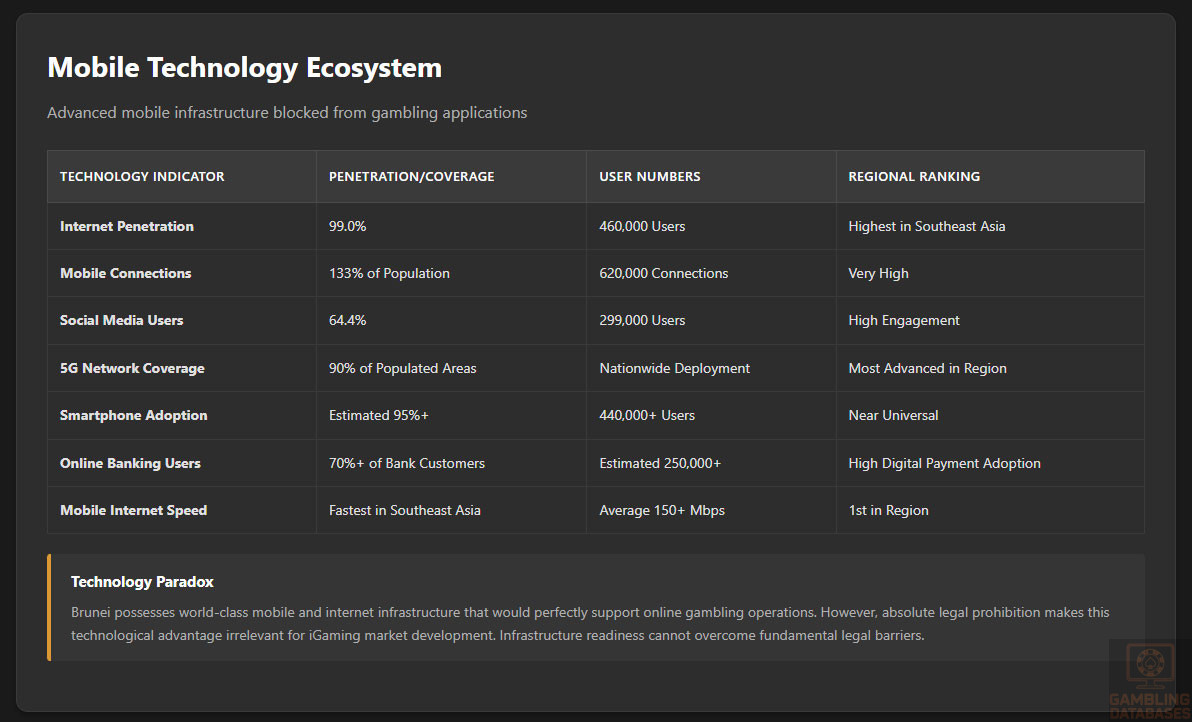Image resolution: width=1192 pixels, height=722 pixels.
Task: Select the Social Media Users row label
Action: coord(122,320)
